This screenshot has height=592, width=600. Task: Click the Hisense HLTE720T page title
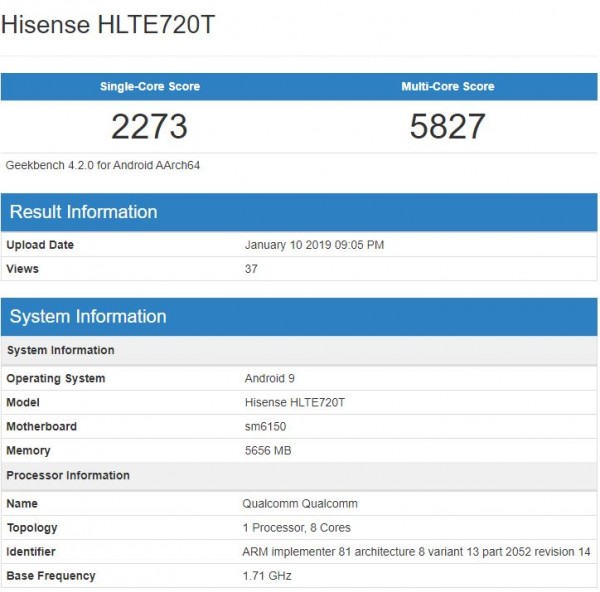(107, 26)
